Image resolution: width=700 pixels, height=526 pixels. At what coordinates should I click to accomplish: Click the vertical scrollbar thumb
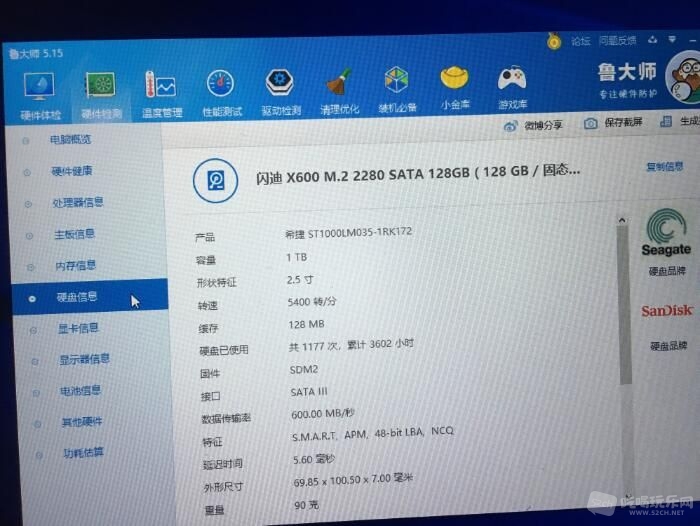point(625,305)
